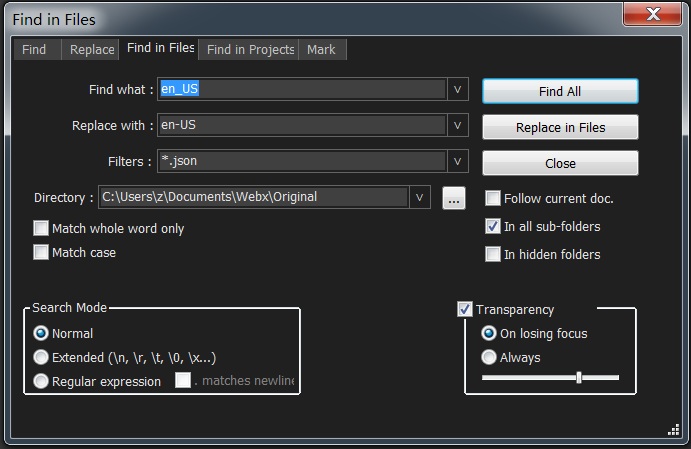This screenshot has width=691, height=449.
Task: Switch to the Replace tab
Action: pyautogui.click(x=92, y=50)
